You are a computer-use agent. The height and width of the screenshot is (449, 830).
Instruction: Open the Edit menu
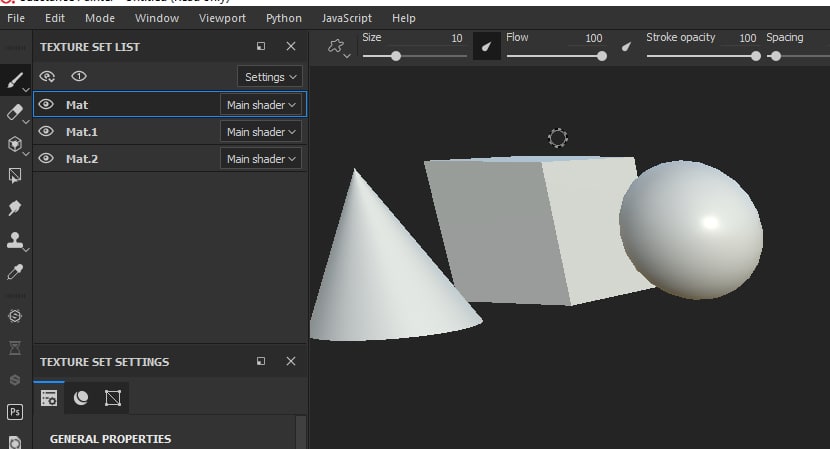pos(55,18)
